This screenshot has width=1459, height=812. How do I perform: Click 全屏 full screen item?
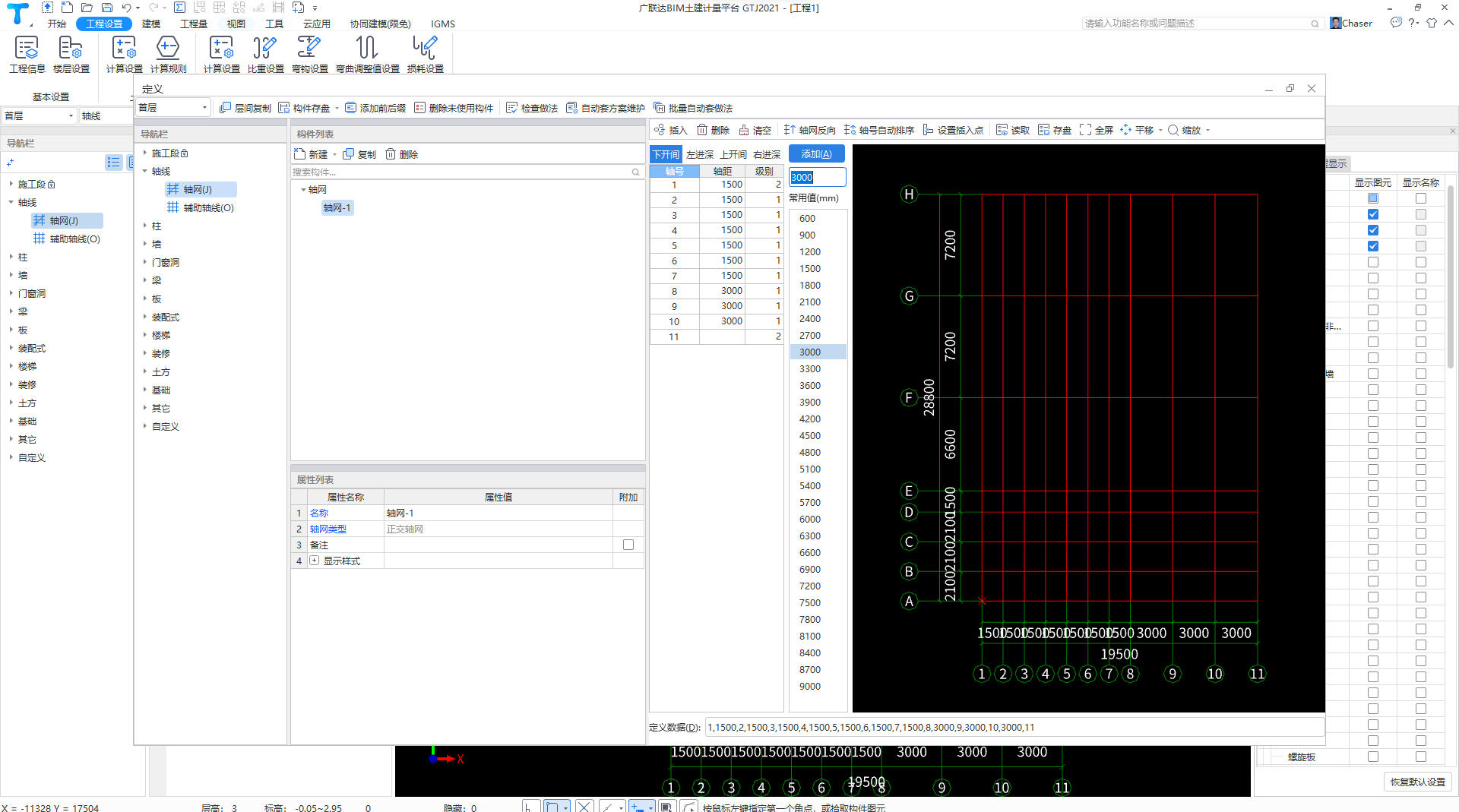coord(1097,130)
